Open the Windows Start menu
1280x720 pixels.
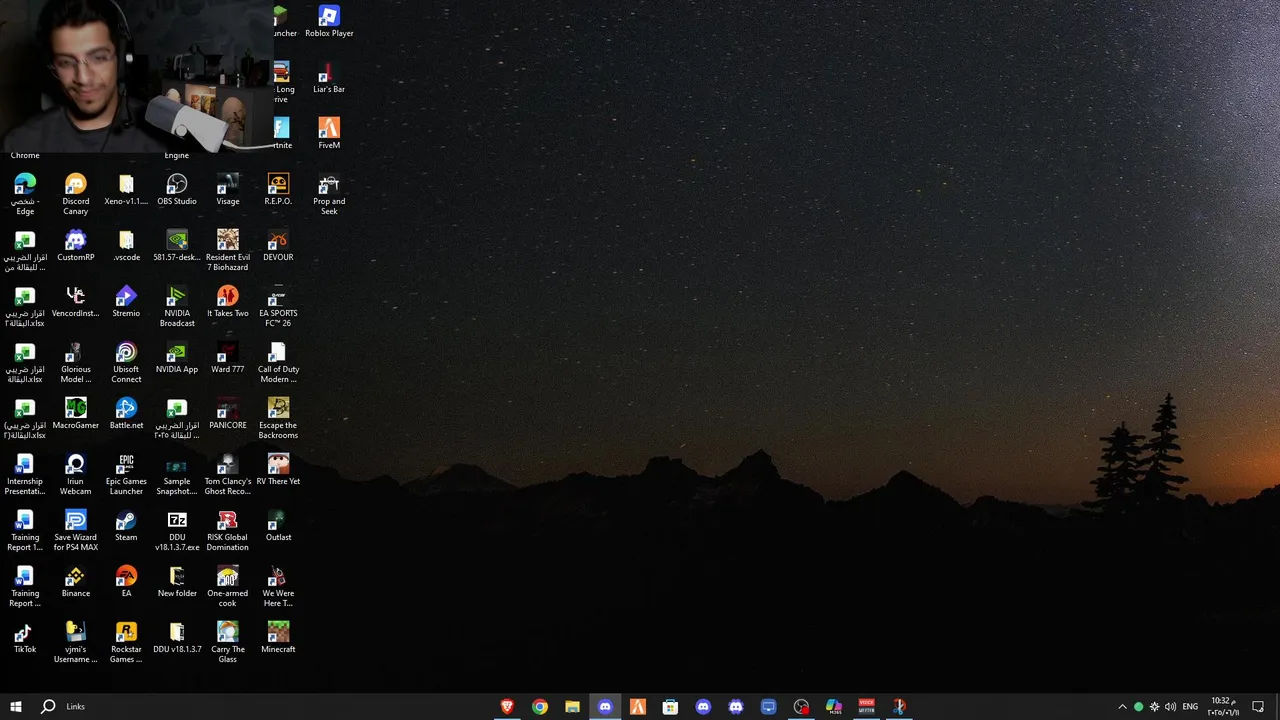coord(16,706)
